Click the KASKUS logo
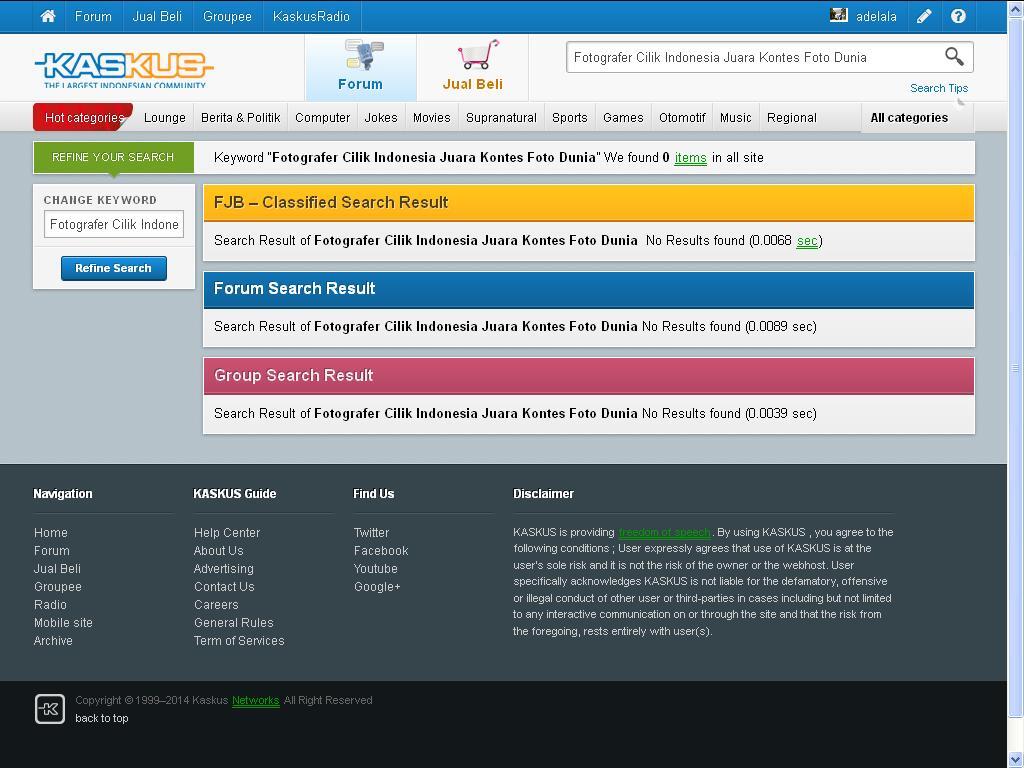 (x=123, y=69)
